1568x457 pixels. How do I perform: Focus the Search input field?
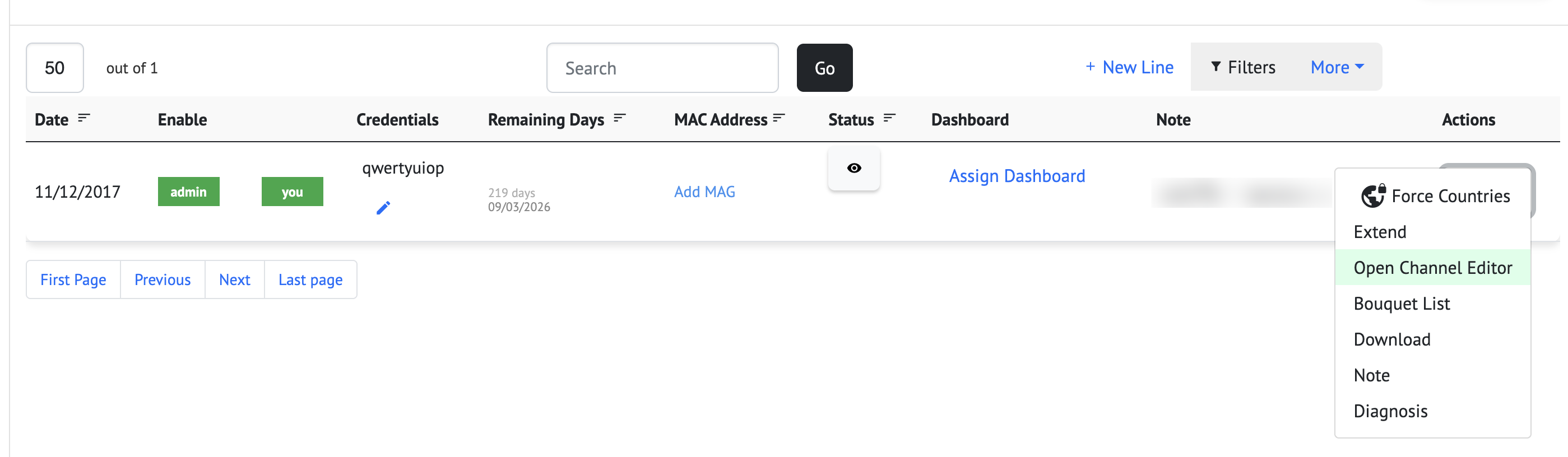(x=662, y=68)
